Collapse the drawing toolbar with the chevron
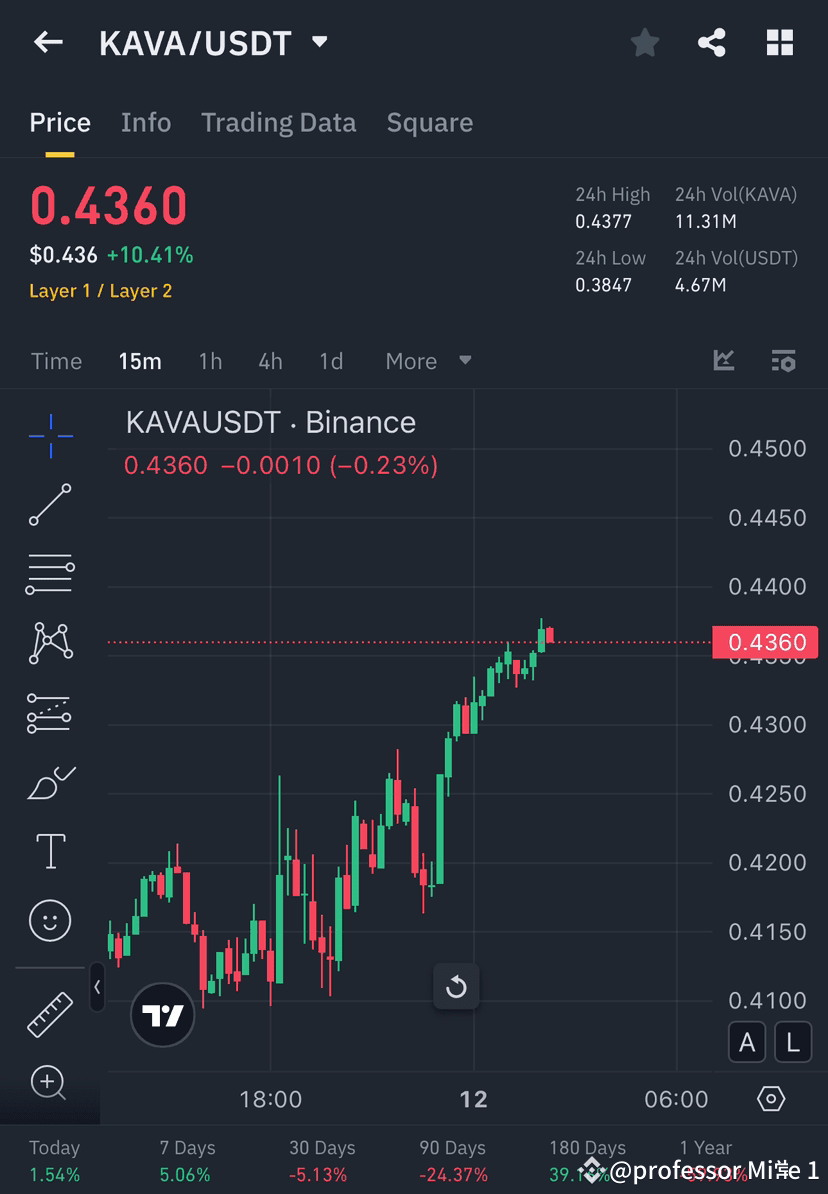 97,988
